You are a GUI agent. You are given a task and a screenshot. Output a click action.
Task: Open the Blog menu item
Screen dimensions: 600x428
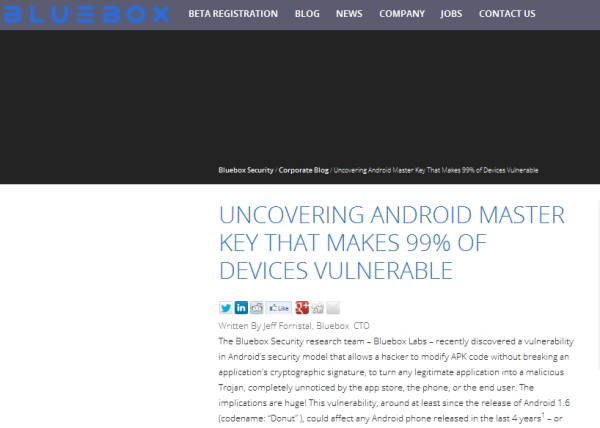pos(307,14)
